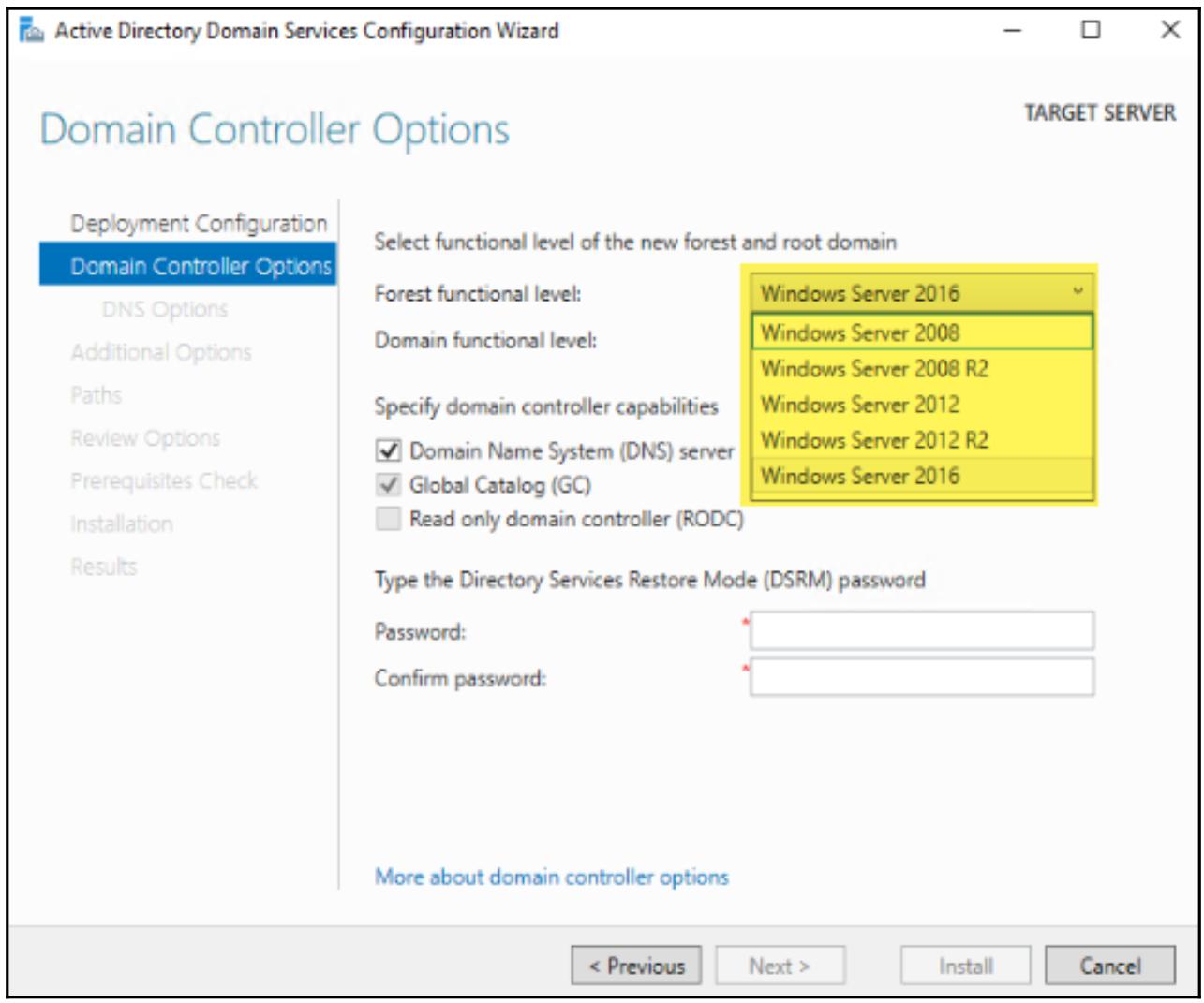Image resolution: width=1204 pixels, height=1003 pixels.
Task: Click the Previous button
Action: [x=636, y=966]
